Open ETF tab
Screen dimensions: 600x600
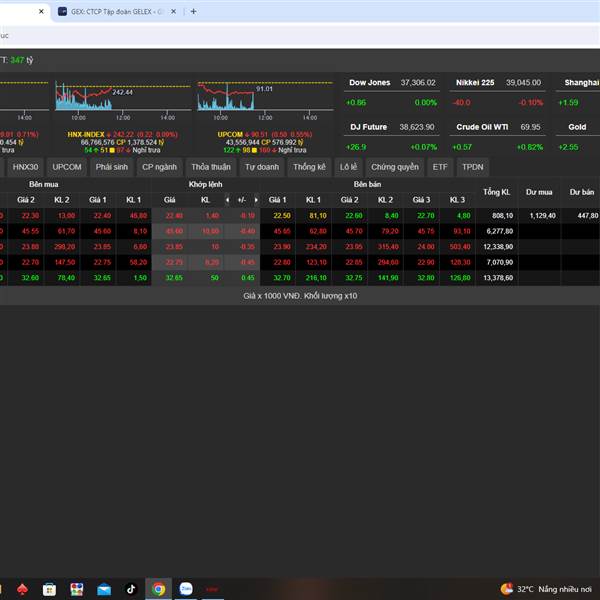click(x=440, y=167)
